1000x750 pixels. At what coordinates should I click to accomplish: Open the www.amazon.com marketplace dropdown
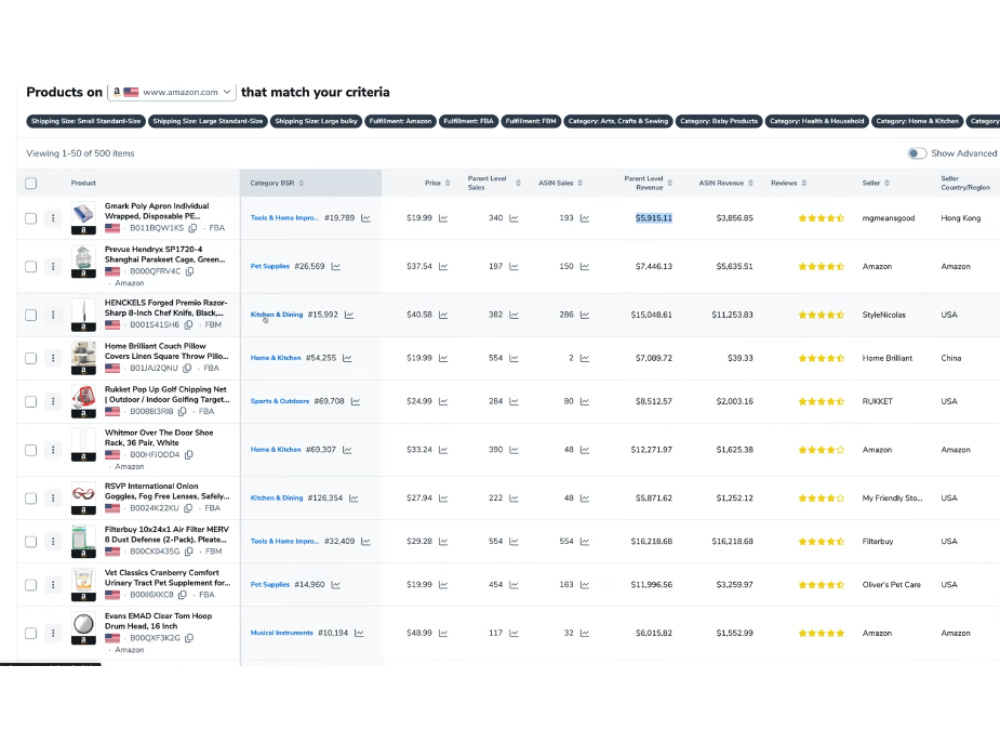click(172, 92)
